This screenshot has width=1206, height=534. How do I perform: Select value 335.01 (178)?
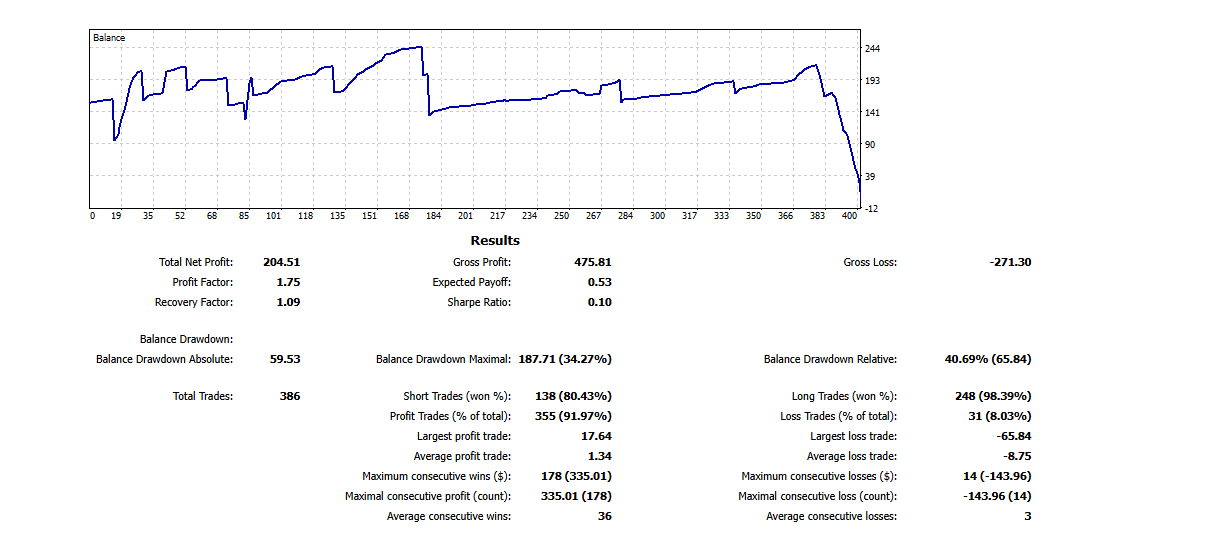click(x=575, y=497)
